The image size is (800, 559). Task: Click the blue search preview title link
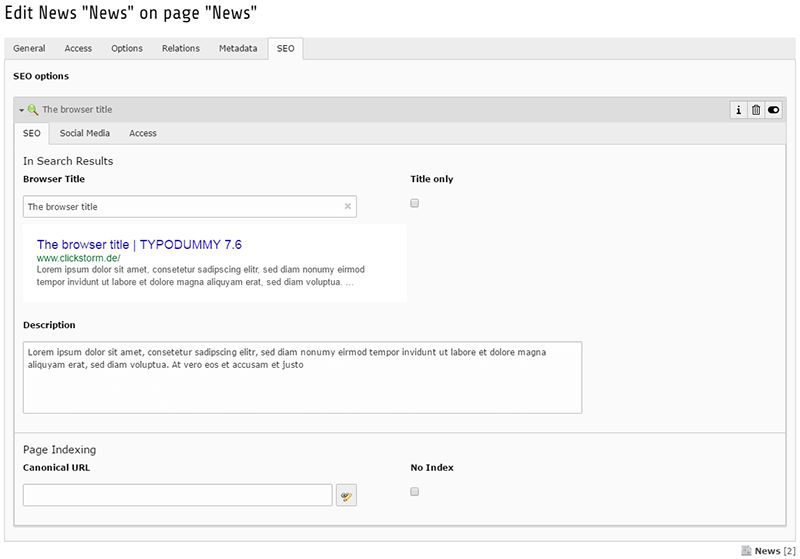[x=139, y=244]
